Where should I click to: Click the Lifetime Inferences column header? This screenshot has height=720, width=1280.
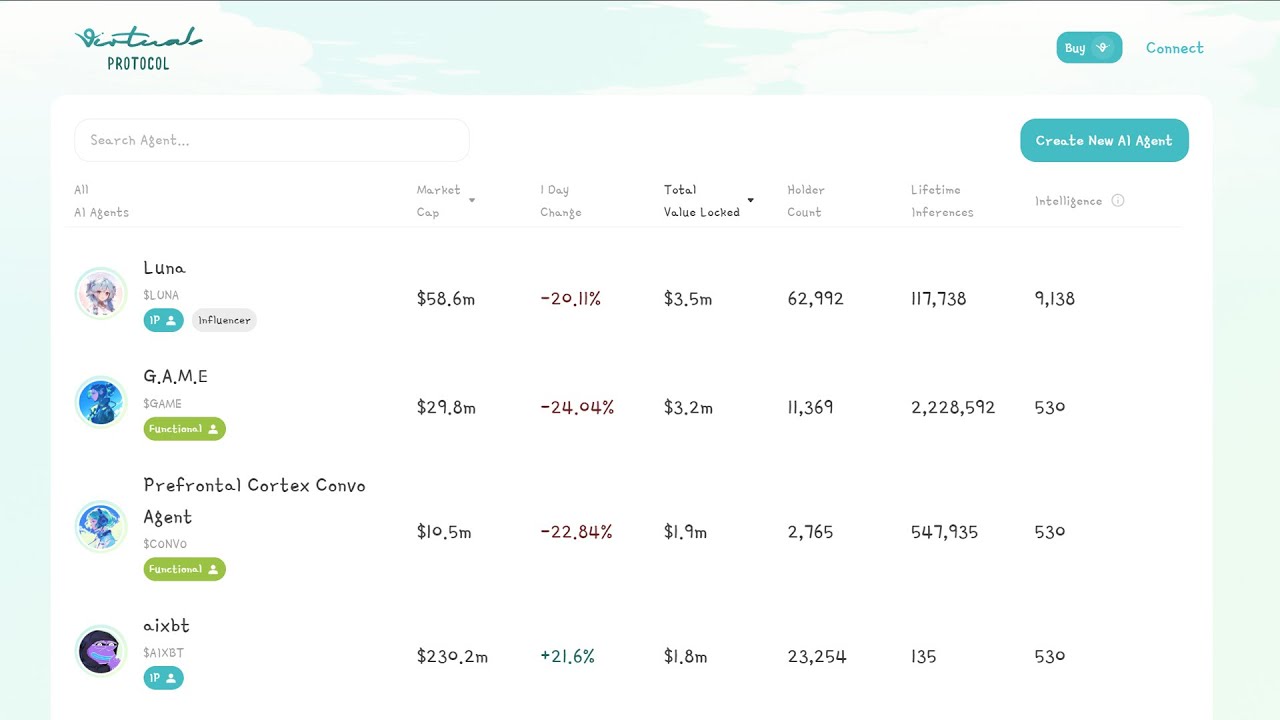(x=941, y=201)
